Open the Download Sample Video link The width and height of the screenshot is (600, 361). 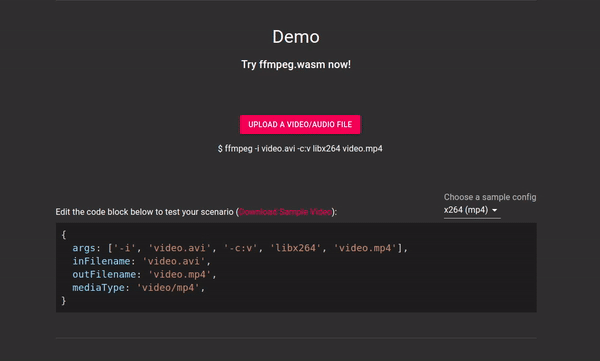pyautogui.click(x=285, y=212)
